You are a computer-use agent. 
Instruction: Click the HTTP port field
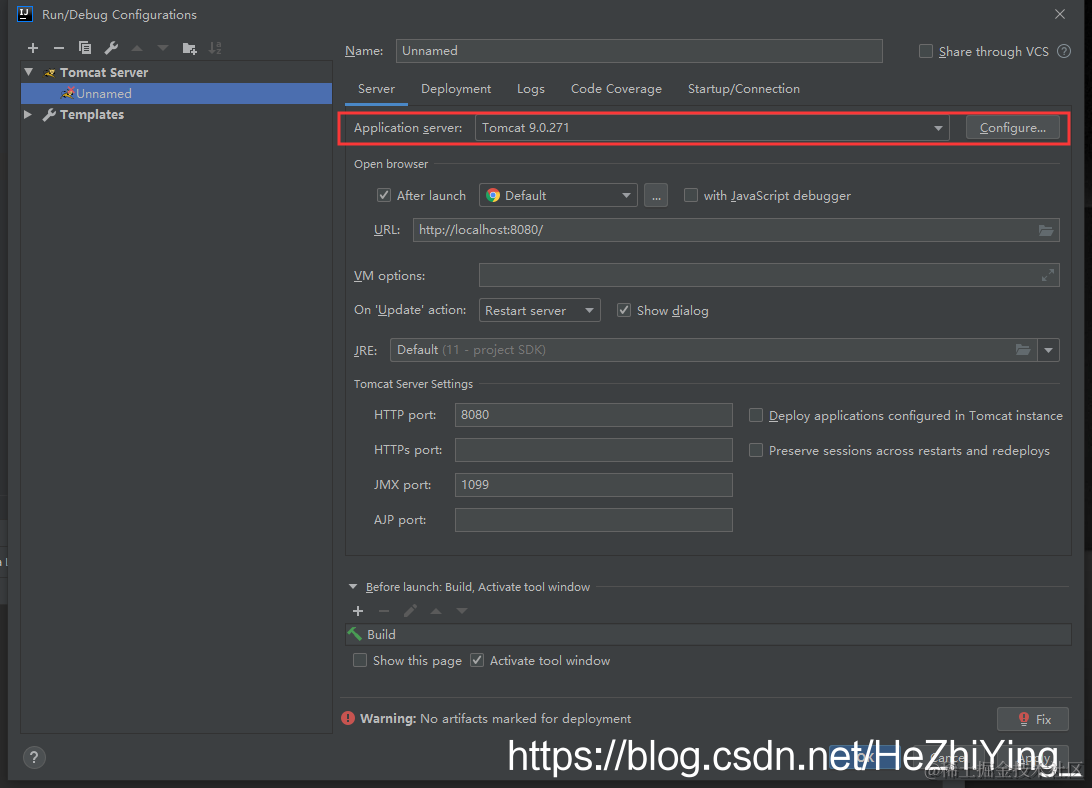(x=593, y=415)
